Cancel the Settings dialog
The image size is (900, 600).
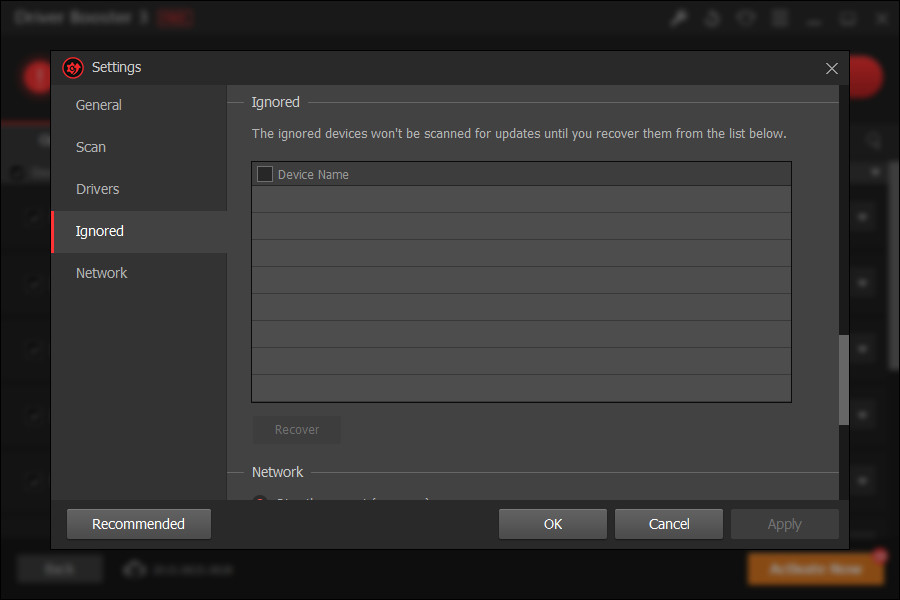pos(668,523)
